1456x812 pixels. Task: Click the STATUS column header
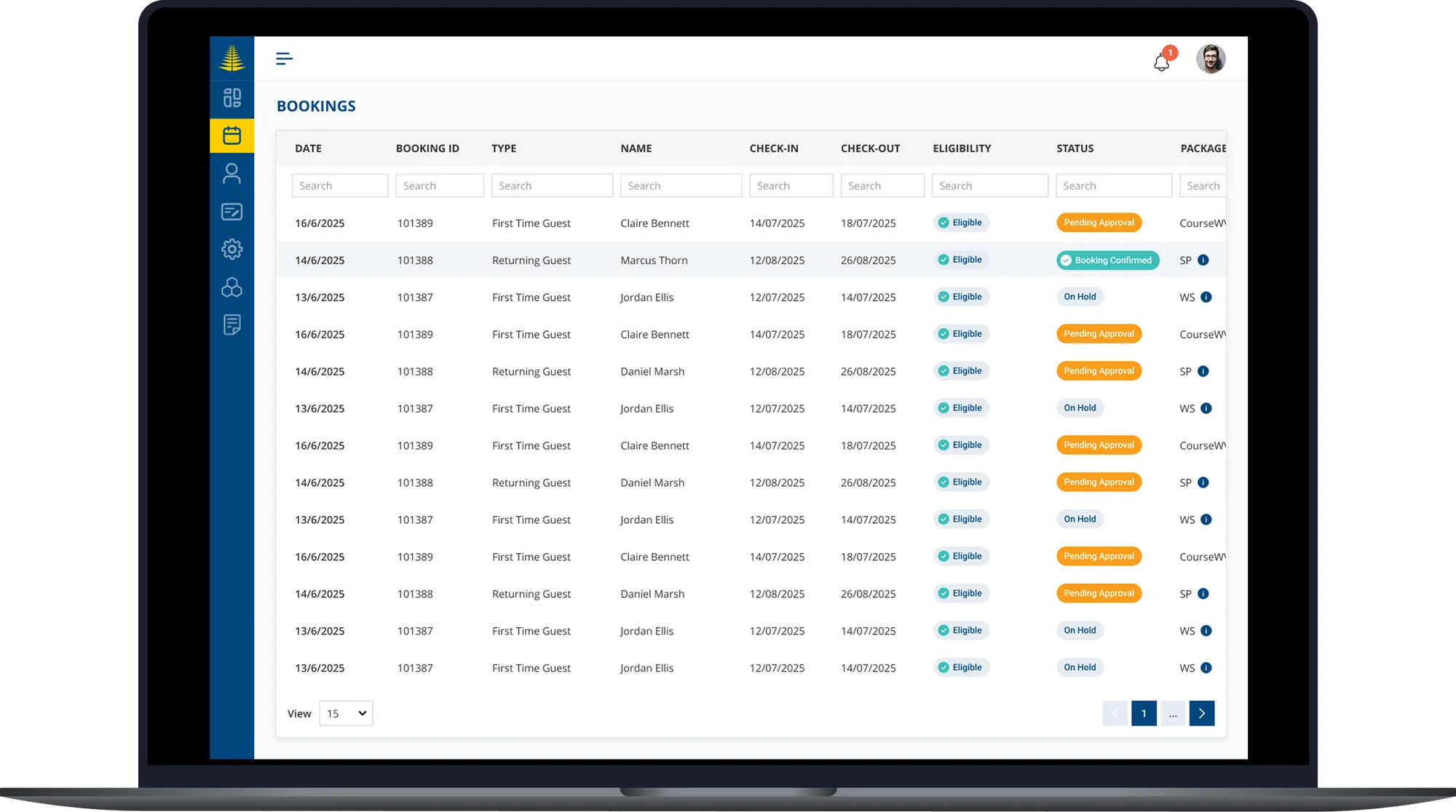tap(1075, 148)
